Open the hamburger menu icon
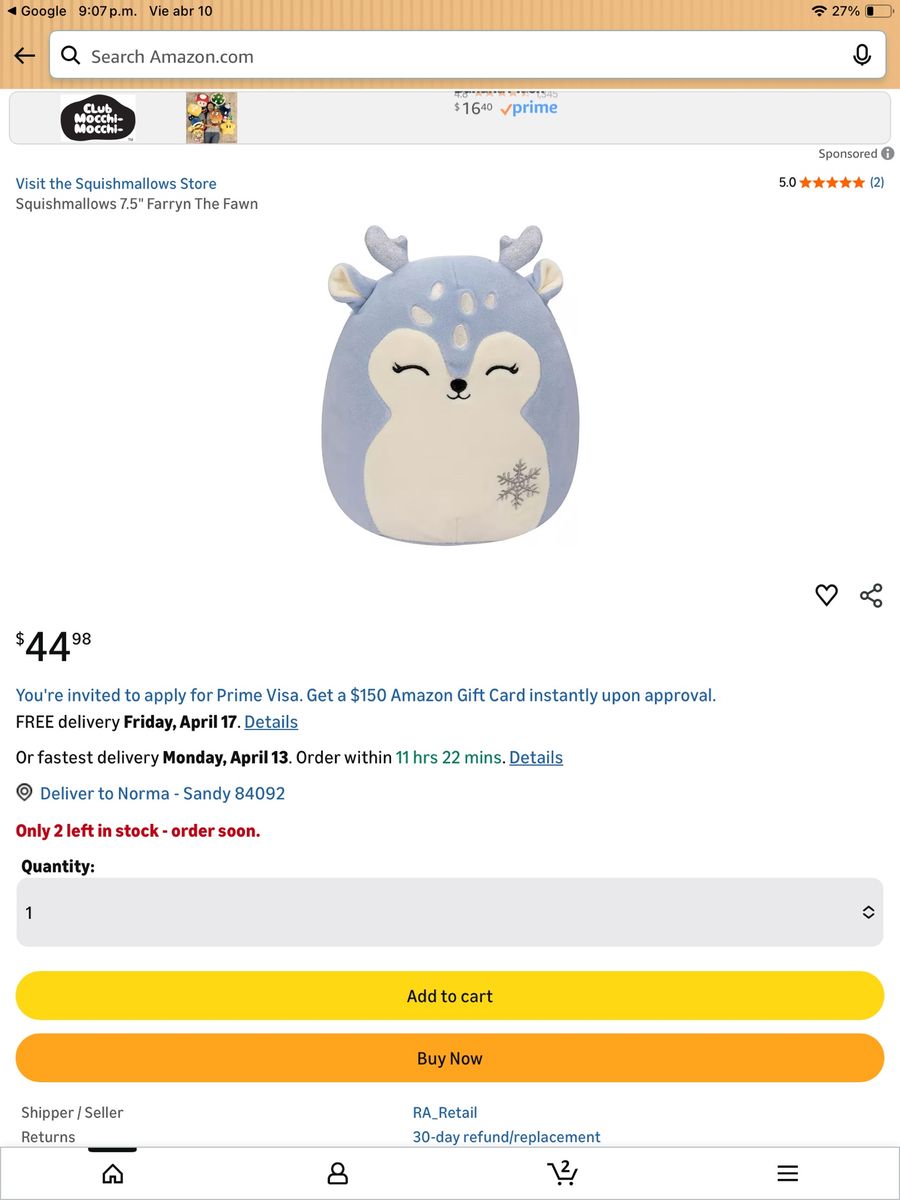The width and height of the screenshot is (900, 1200). pyautogui.click(x=788, y=1173)
